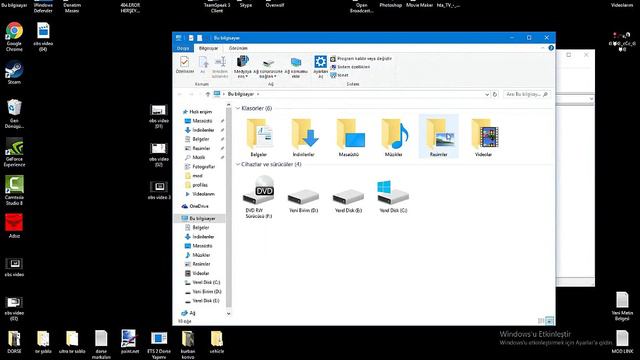This screenshot has height=360, width=640.
Task: Click Program kaldır veya değiştir in ribbon
Action: pos(361,59)
